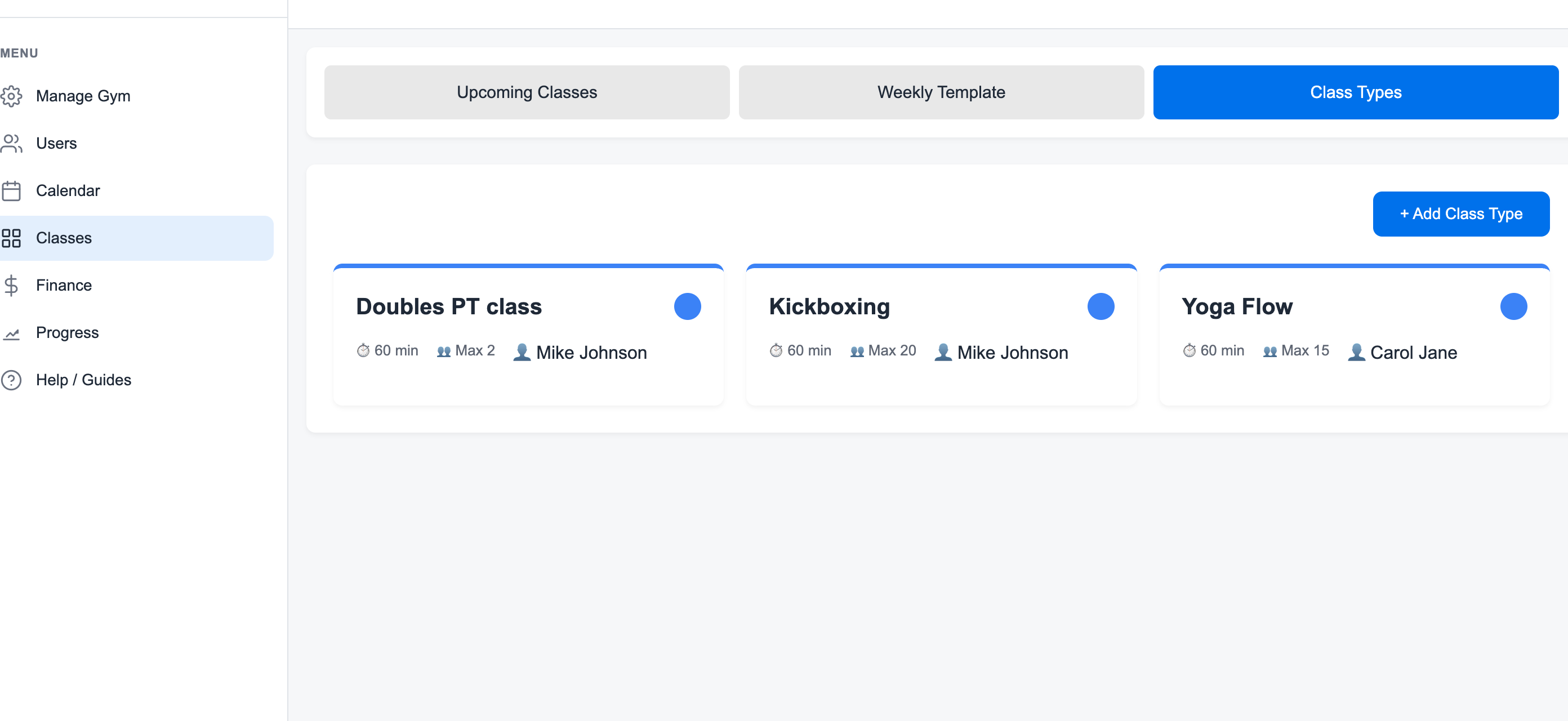
Task: Click the stopwatch icon on Kickboxing card
Action: tap(776, 350)
